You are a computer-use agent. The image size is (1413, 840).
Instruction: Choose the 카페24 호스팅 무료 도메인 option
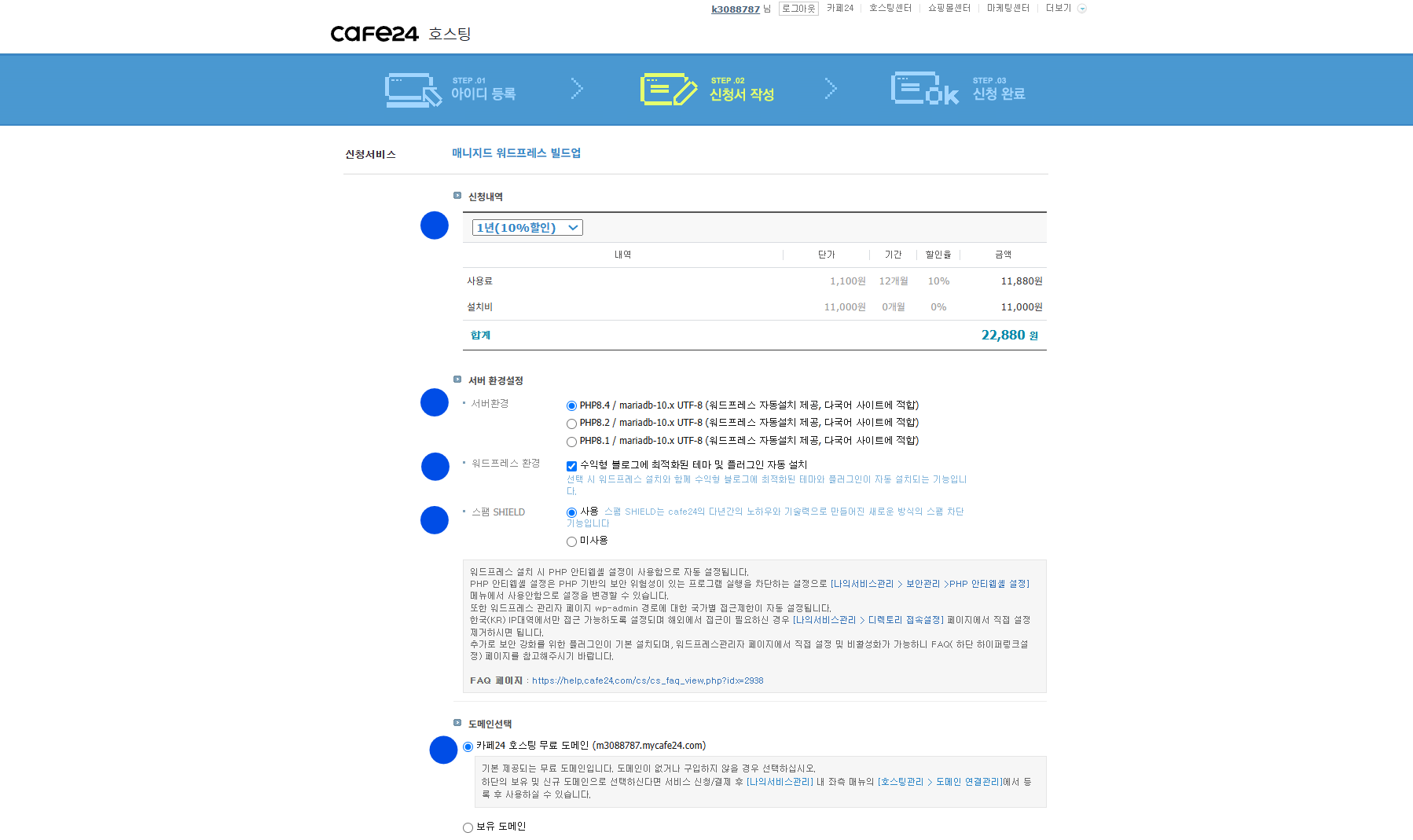468,746
